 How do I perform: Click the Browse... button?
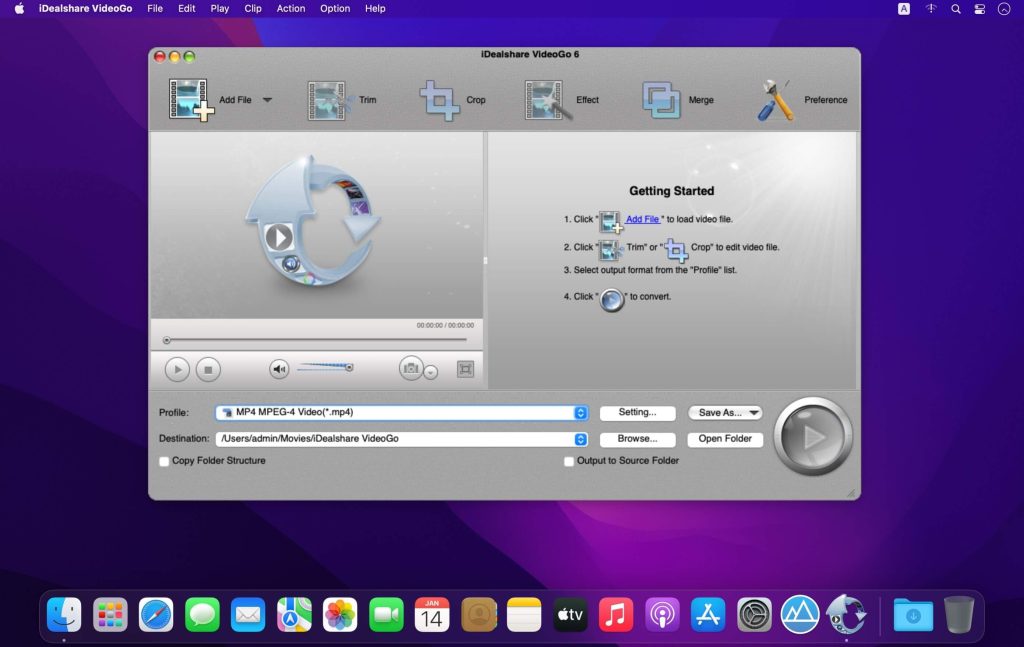pos(637,438)
